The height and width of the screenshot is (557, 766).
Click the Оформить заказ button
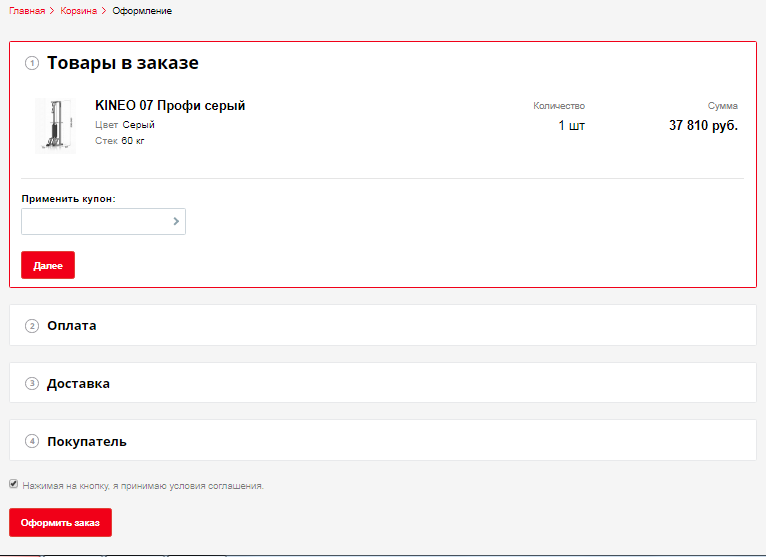click(x=61, y=522)
